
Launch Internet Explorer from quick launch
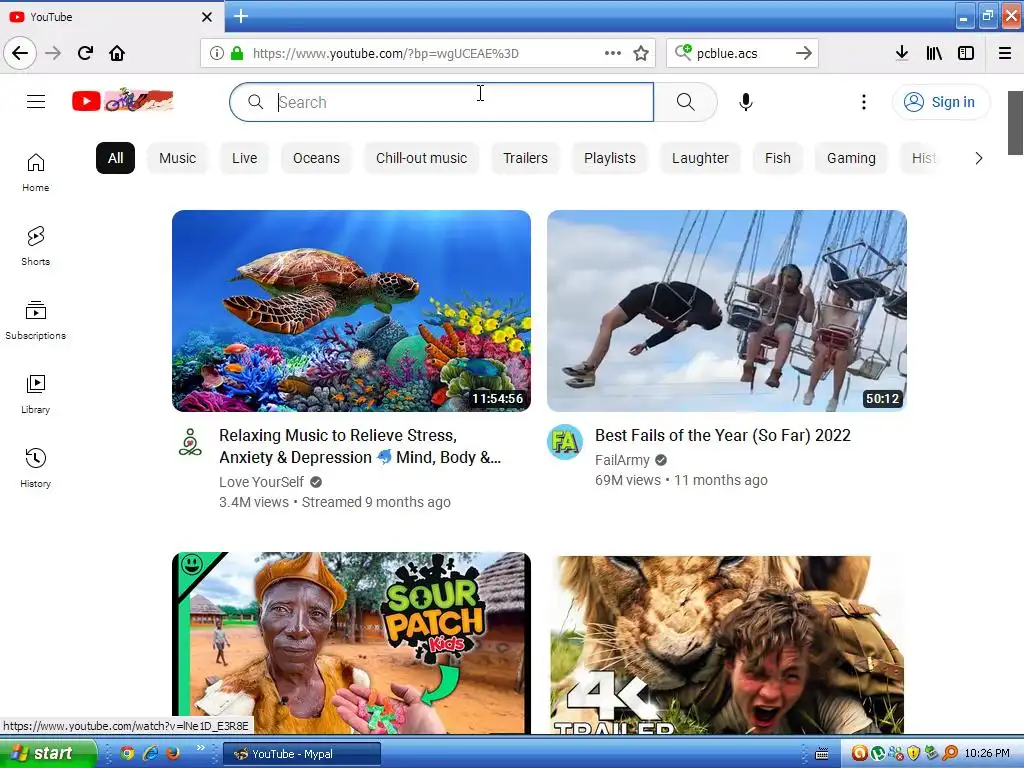click(150, 753)
